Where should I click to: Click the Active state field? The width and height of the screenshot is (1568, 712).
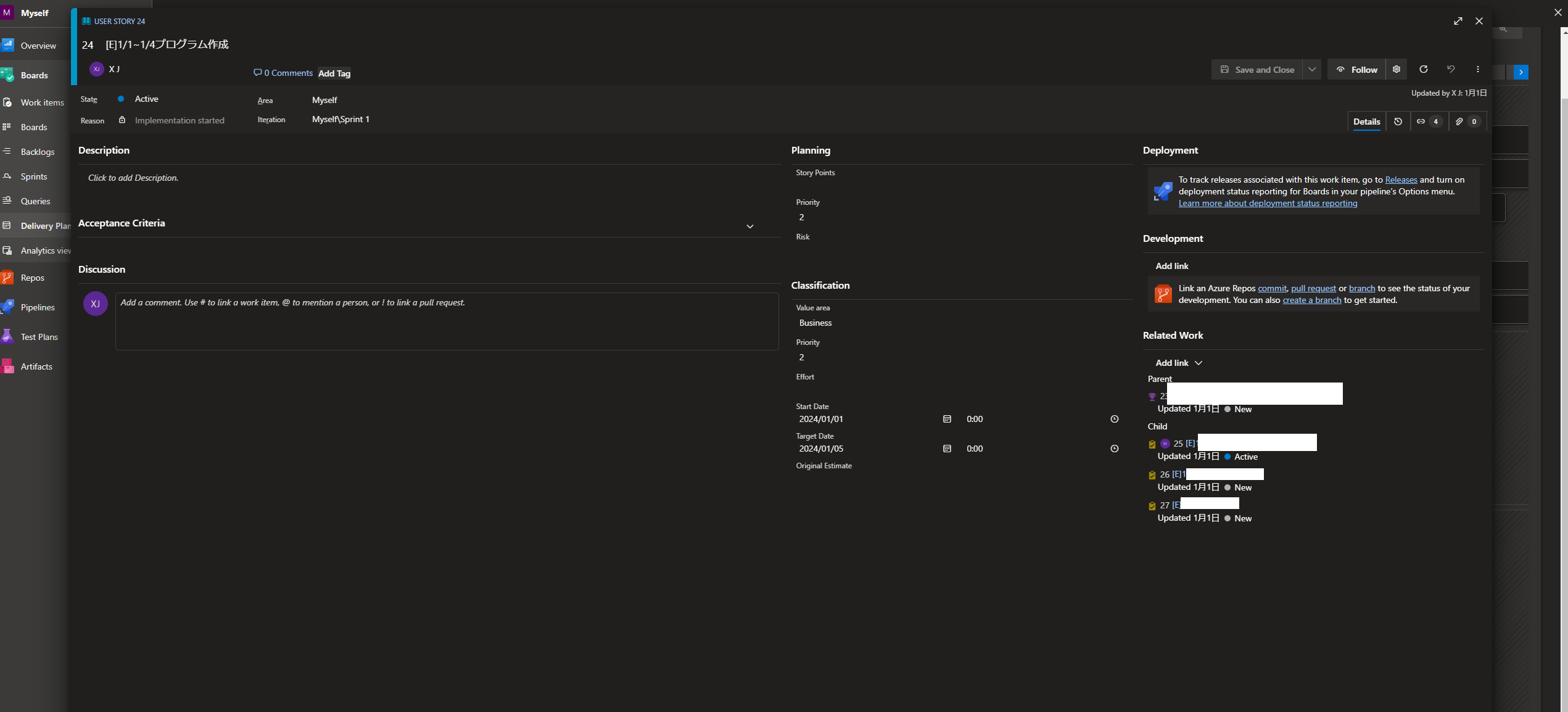pos(146,99)
